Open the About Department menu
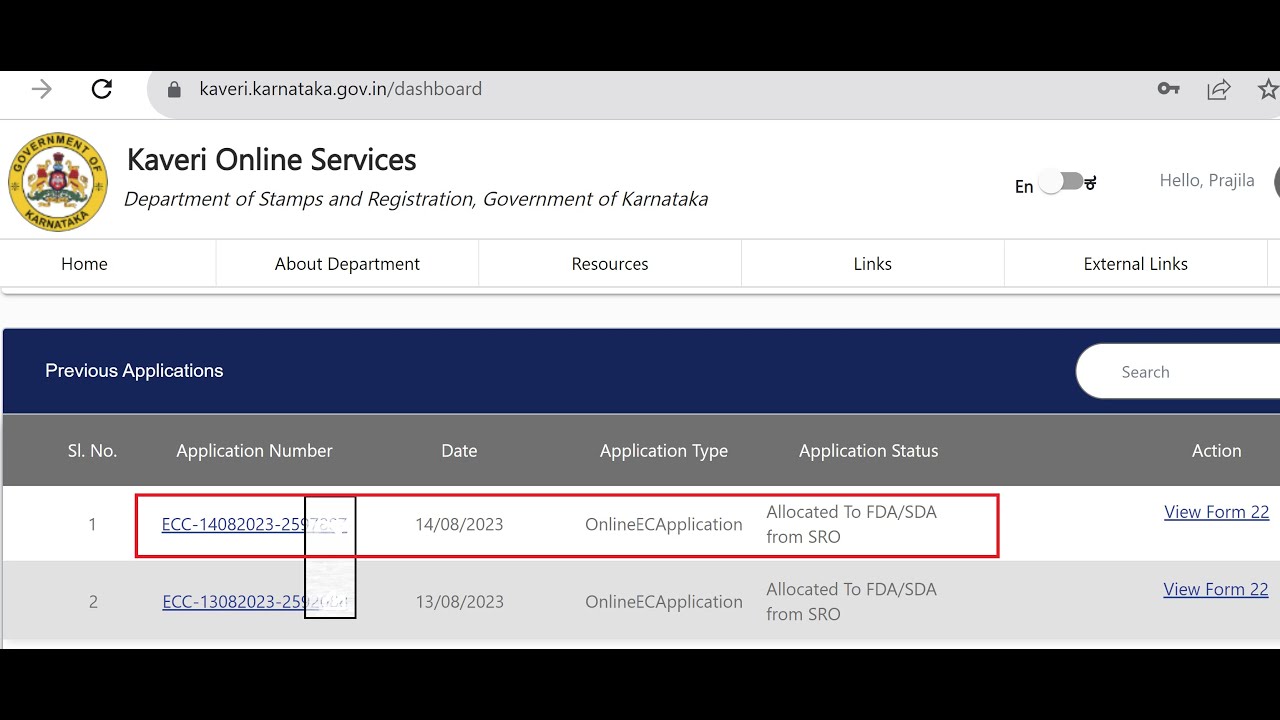The width and height of the screenshot is (1280, 720). (347, 264)
